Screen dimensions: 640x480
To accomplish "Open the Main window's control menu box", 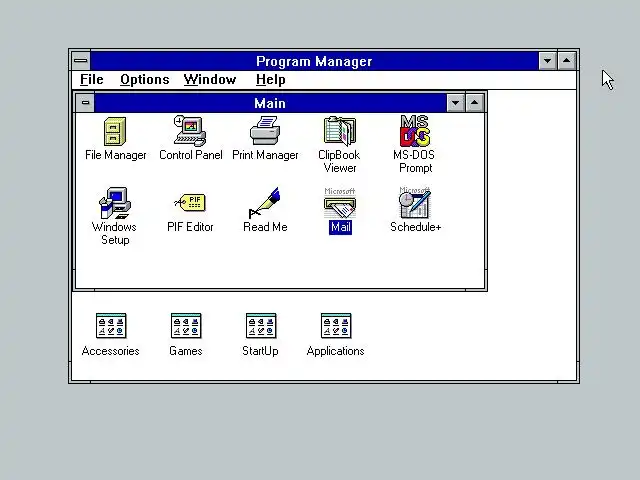I will tap(85, 103).
